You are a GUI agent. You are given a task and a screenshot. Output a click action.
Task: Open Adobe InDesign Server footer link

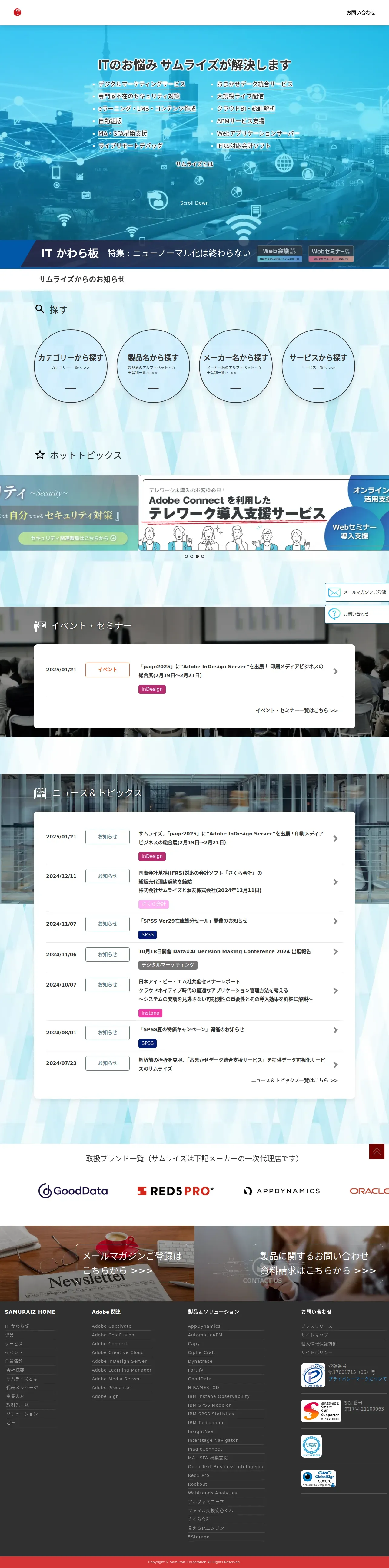coord(119,1361)
